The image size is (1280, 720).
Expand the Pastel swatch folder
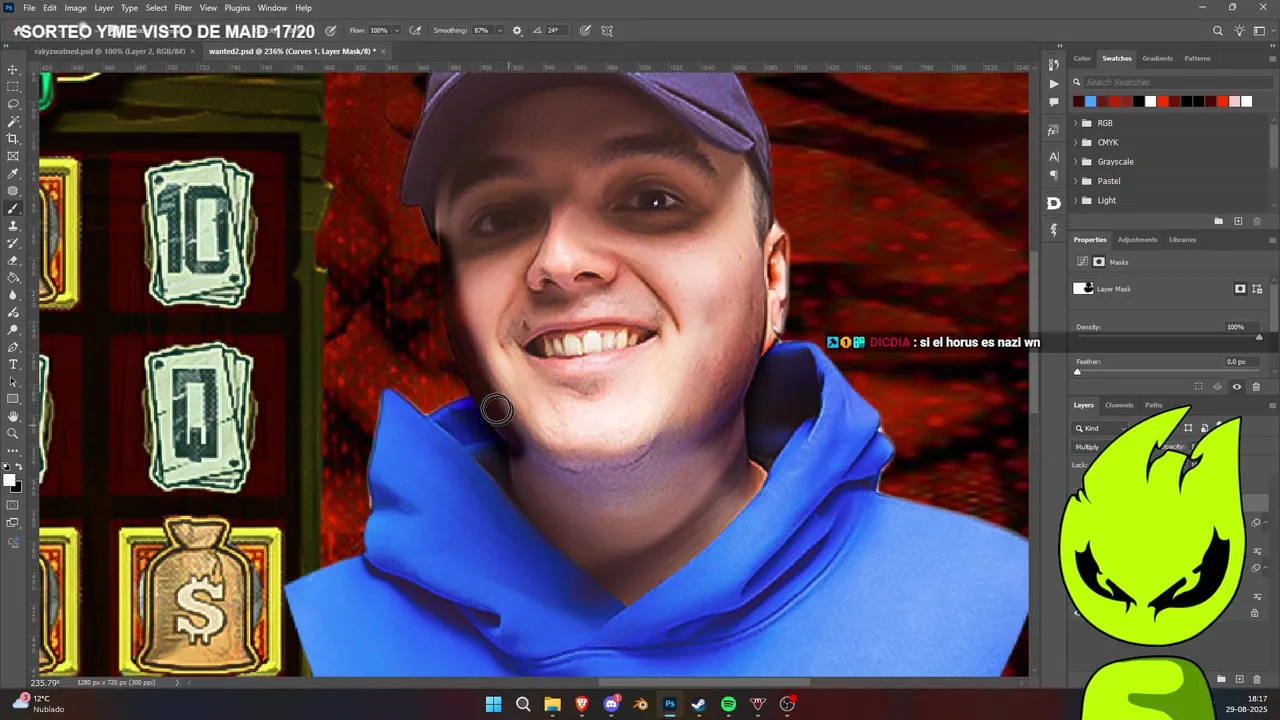[x=1076, y=181]
